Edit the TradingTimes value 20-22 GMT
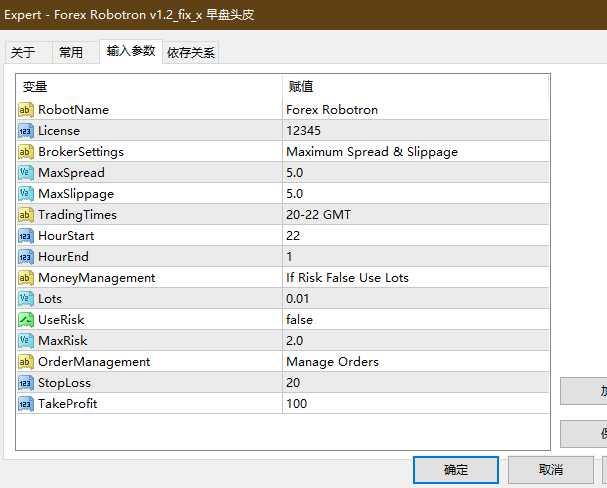The width and height of the screenshot is (607, 488). [319, 215]
